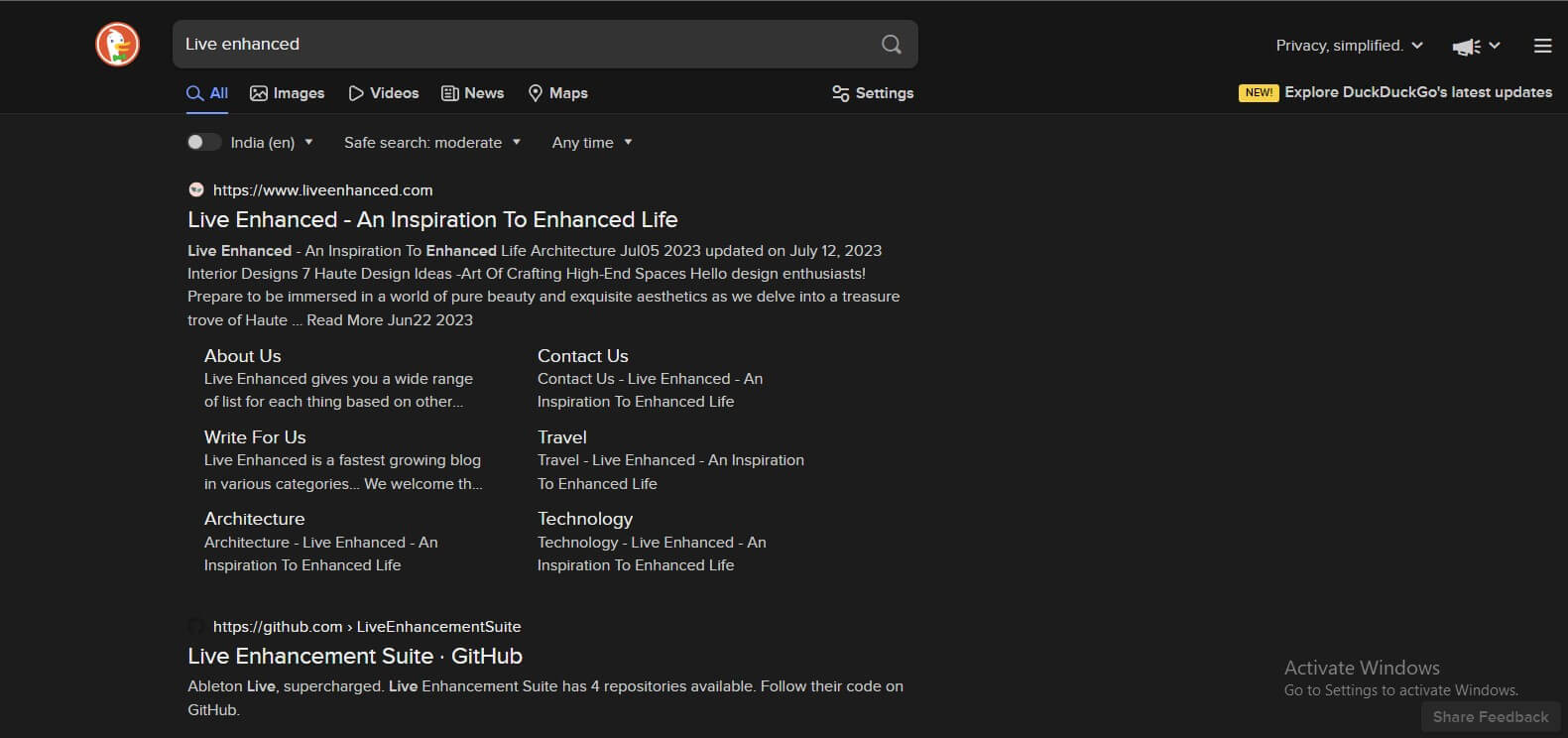Viewport: 1568px width, 738px height.
Task: Open the About Us sitelink
Action: 243,355
